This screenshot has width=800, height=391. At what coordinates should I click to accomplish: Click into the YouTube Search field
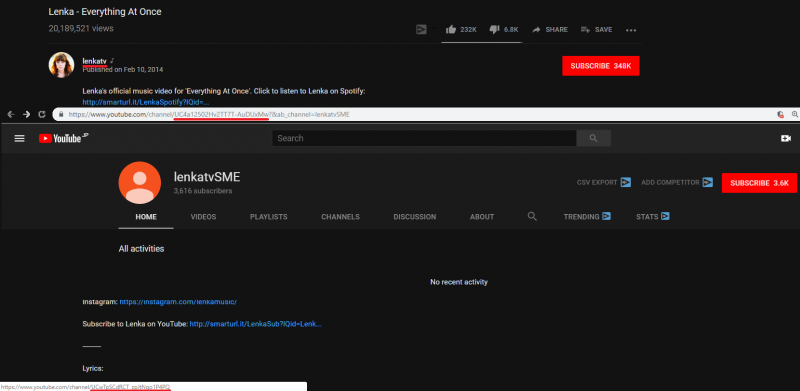tap(424, 138)
